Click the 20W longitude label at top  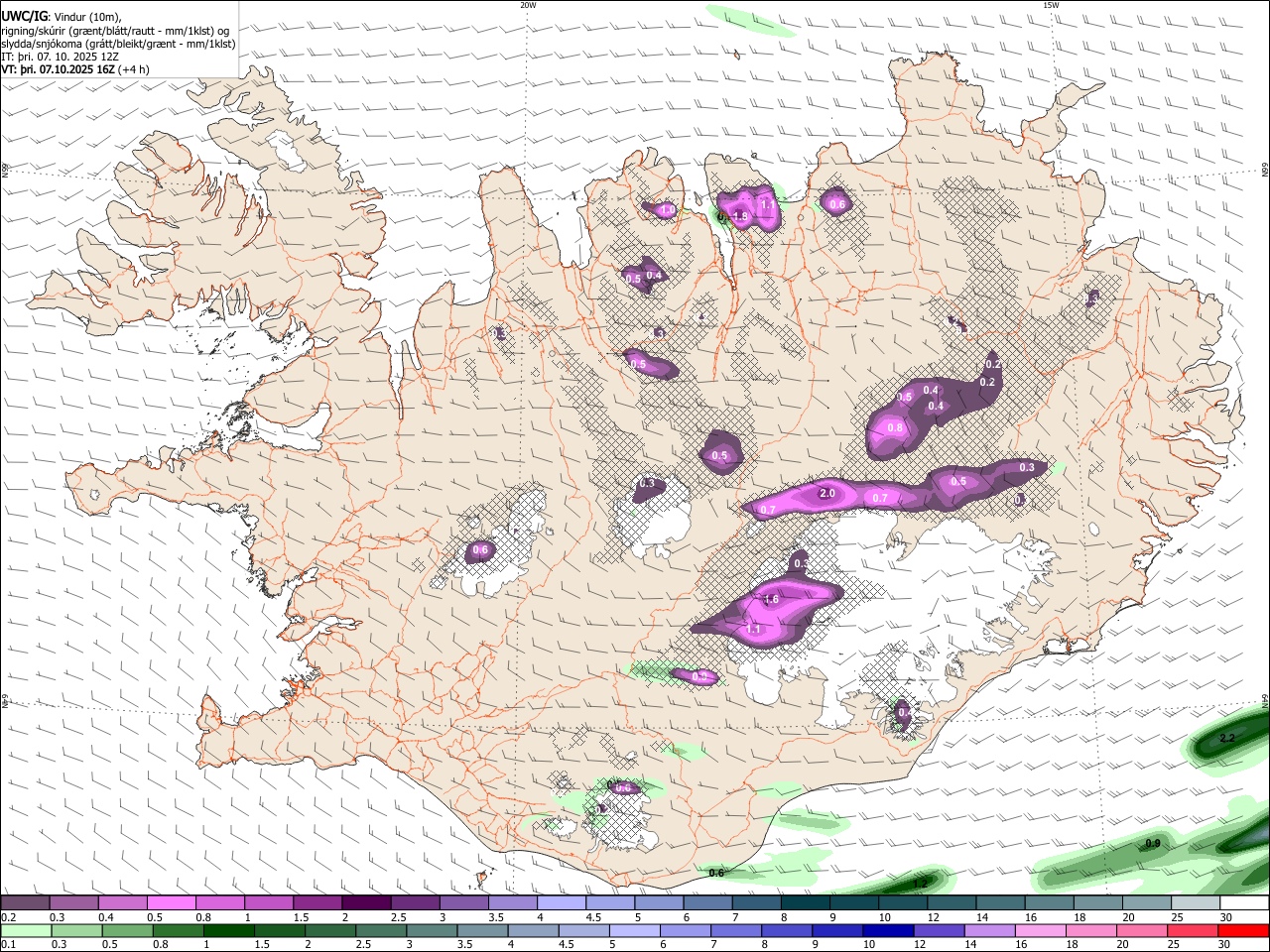(x=528, y=5)
